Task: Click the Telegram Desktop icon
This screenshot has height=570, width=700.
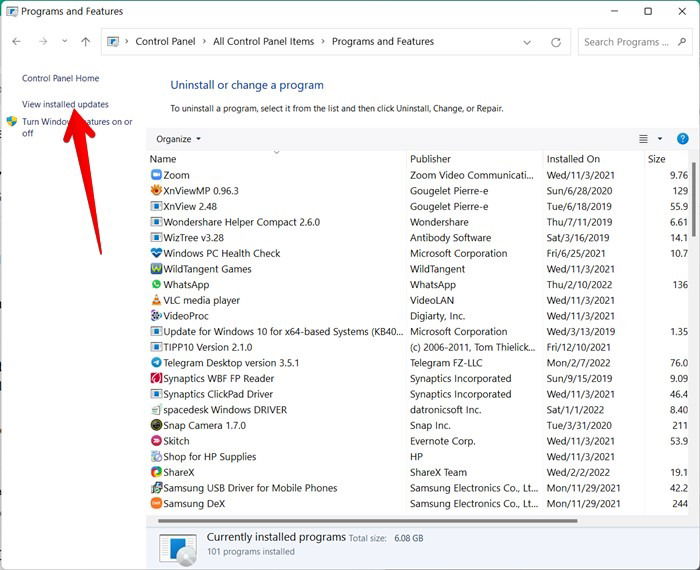Action: [x=156, y=362]
